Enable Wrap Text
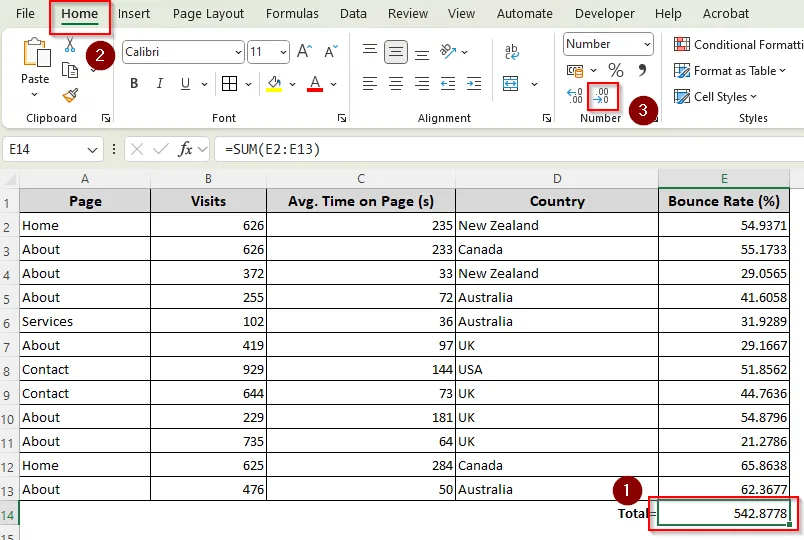Screen dimensions: 804x540 click(x=511, y=52)
